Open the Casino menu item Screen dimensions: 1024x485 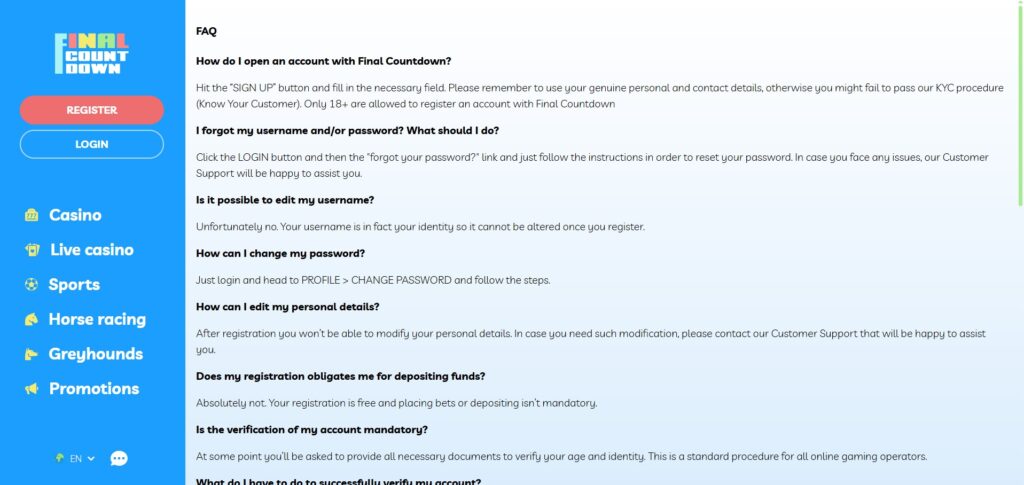coord(75,215)
